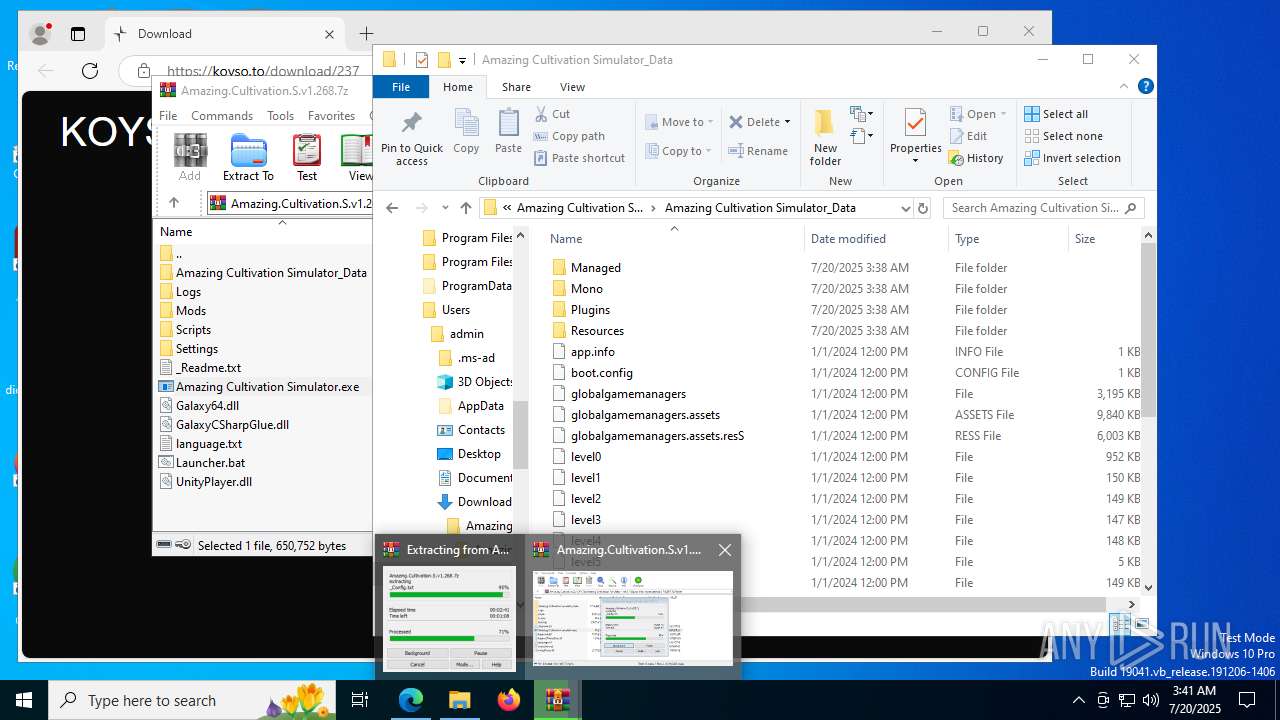Click the Cut scissors button
The width and height of the screenshot is (1280, 720).
[x=552, y=114]
